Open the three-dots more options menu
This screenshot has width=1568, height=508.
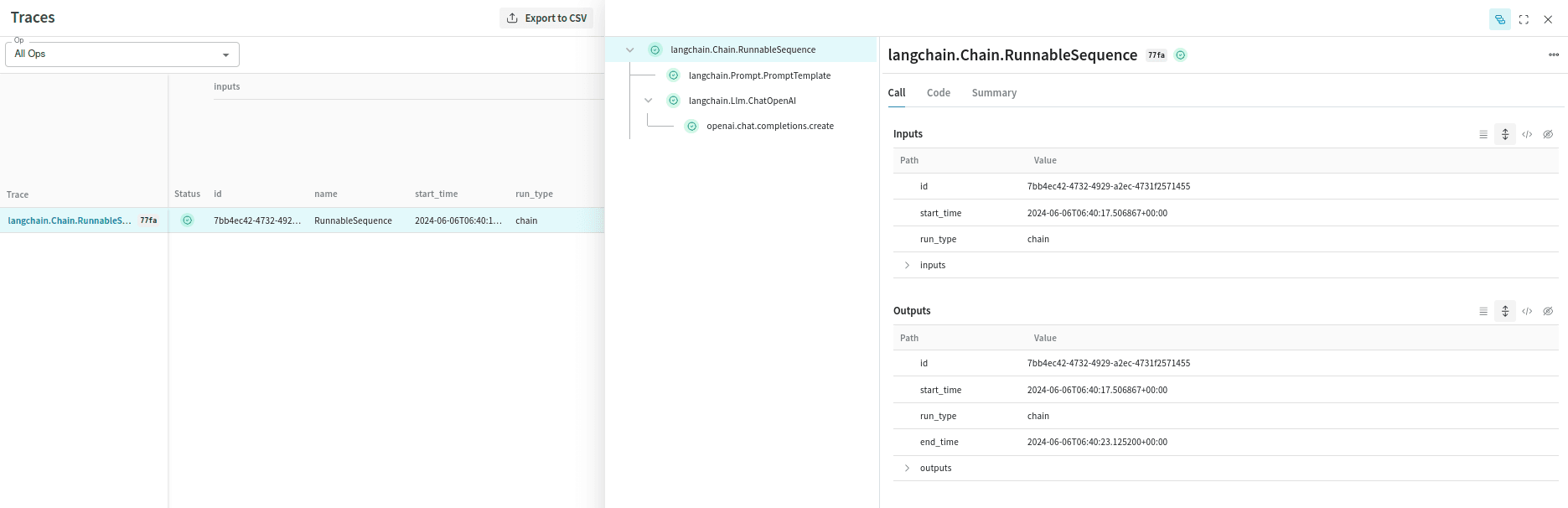(1554, 55)
